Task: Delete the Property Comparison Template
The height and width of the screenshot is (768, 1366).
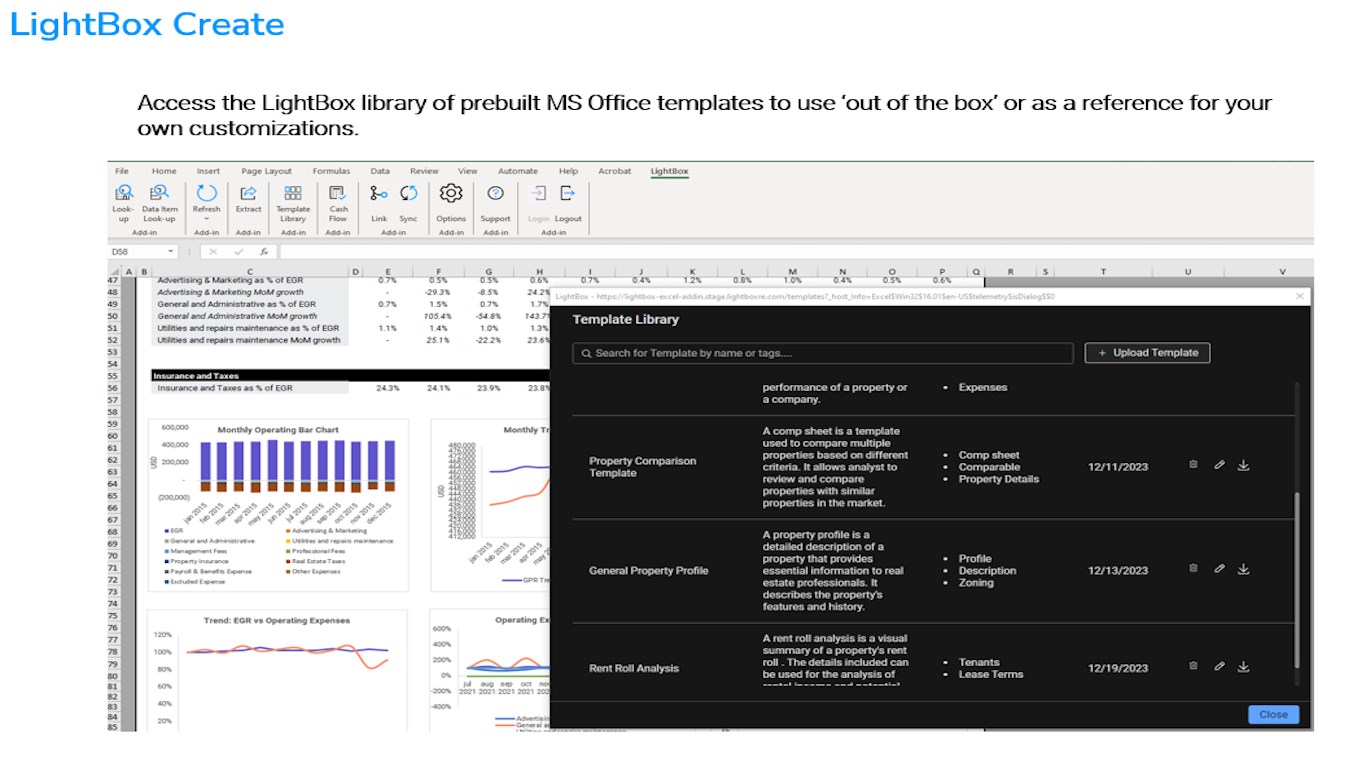Action: tap(1193, 465)
